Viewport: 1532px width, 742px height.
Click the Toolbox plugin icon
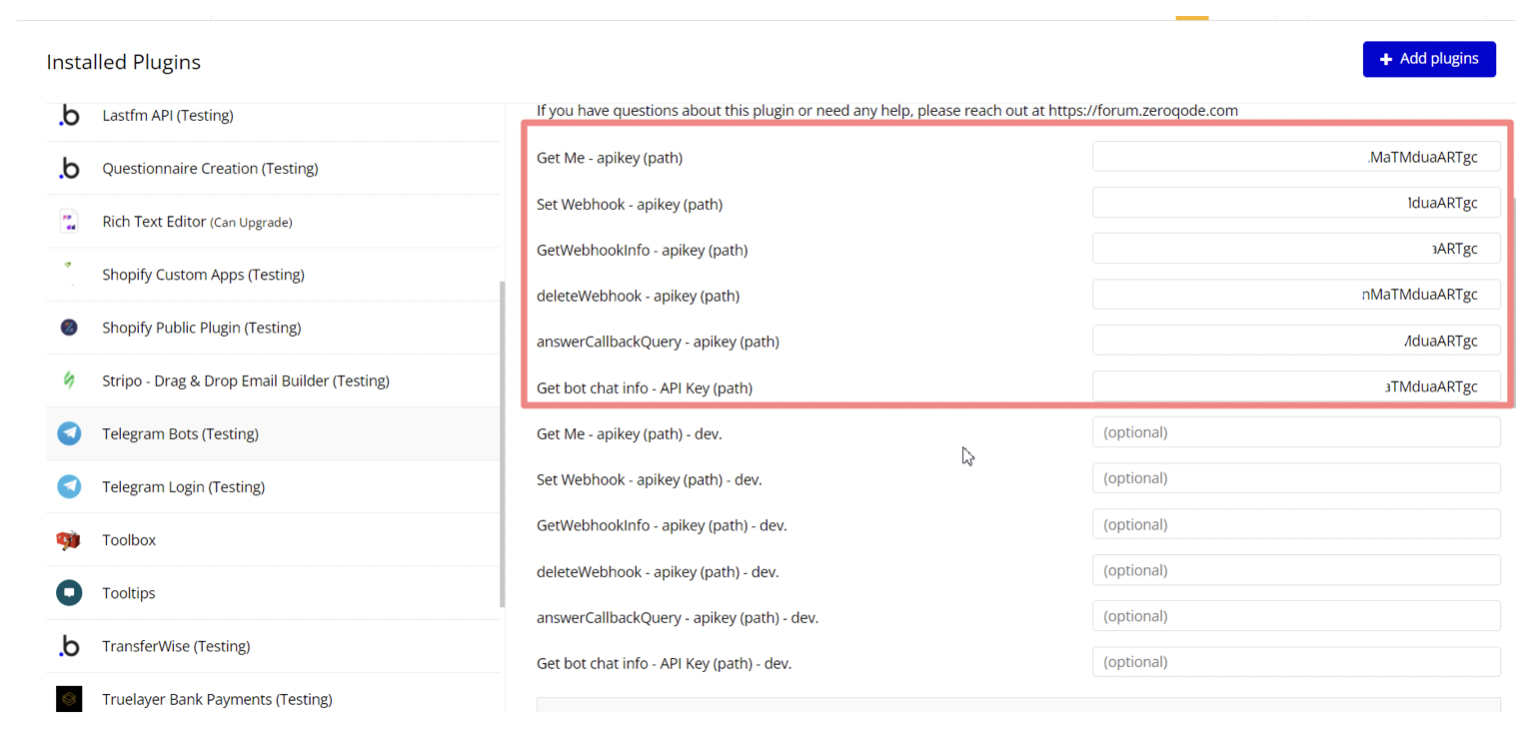pyautogui.click(x=69, y=540)
